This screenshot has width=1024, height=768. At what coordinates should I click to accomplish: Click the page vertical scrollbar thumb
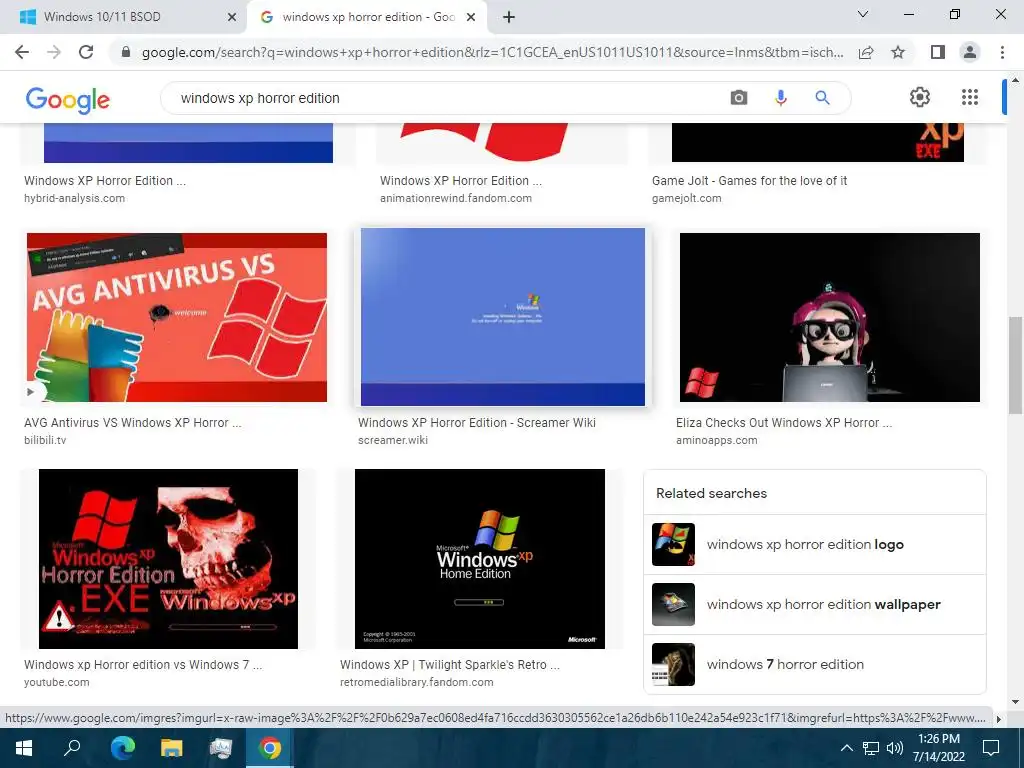point(1015,364)
